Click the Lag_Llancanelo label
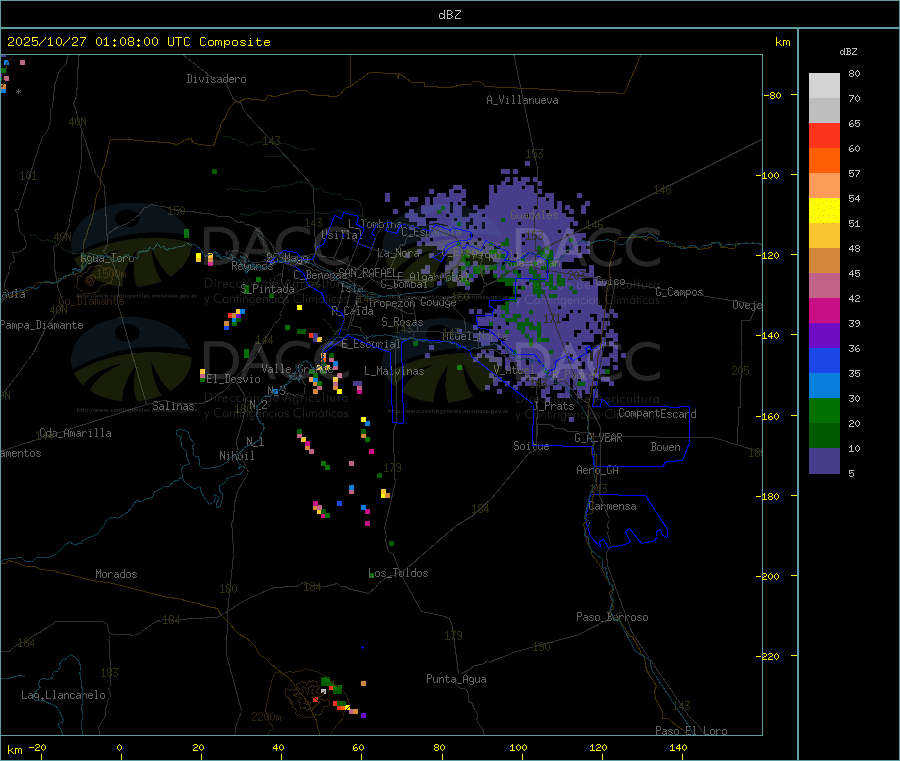900x761 pixels. coord(64,695)
